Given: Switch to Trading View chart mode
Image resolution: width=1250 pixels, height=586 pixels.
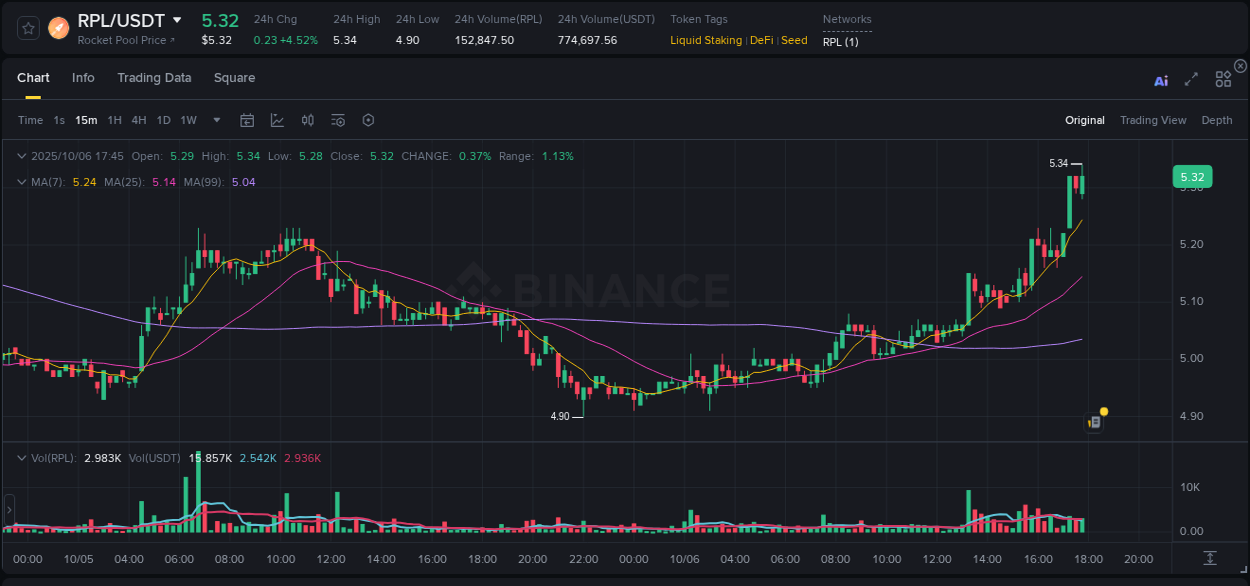Looking at the screenshot, I should coord(1153,120).
